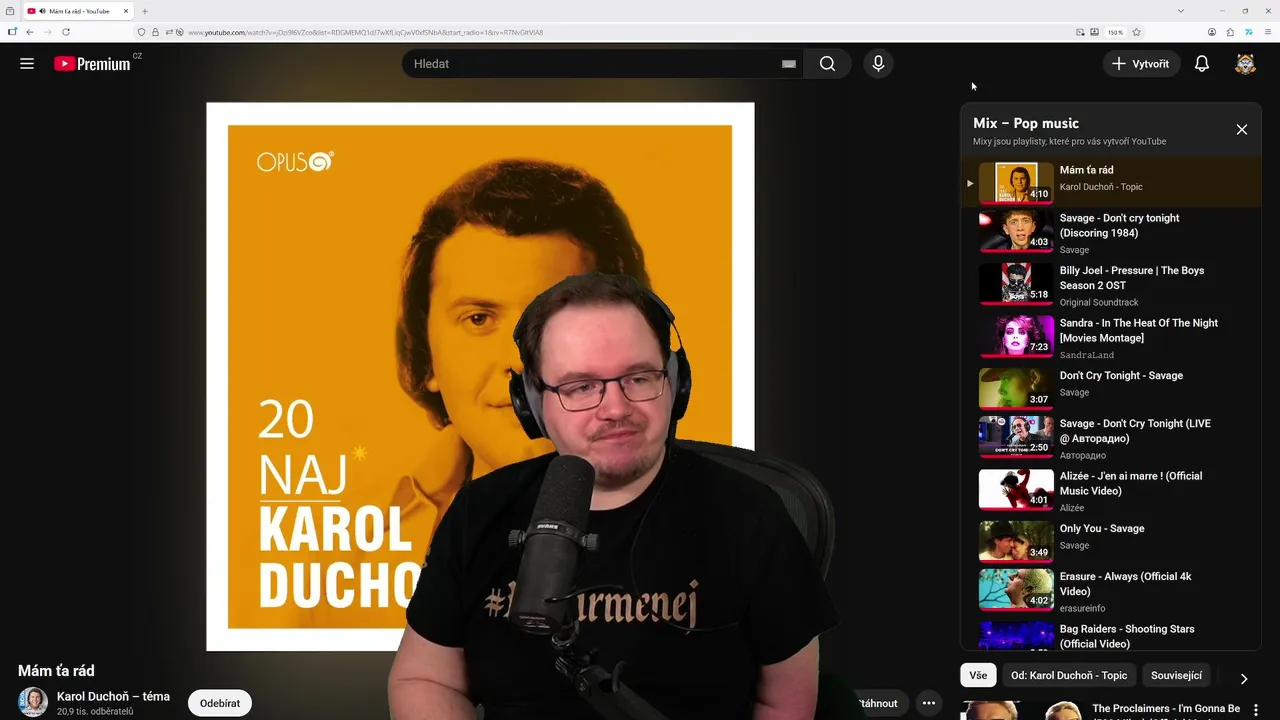Open Don't Cry Tonight - Savage 3:07 item
This screenshot has width=1280, height=720.
tap(1110, 387)
